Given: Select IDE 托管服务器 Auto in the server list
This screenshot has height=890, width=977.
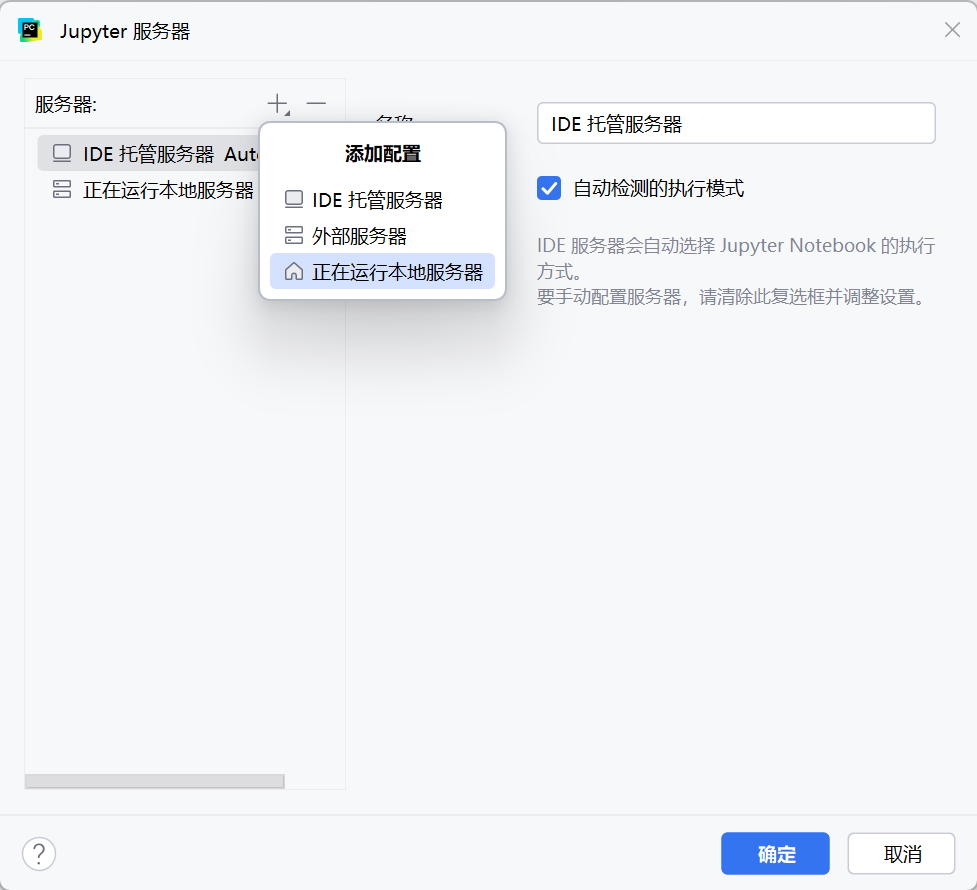Looking at the screenshot, I should (150, 152).
